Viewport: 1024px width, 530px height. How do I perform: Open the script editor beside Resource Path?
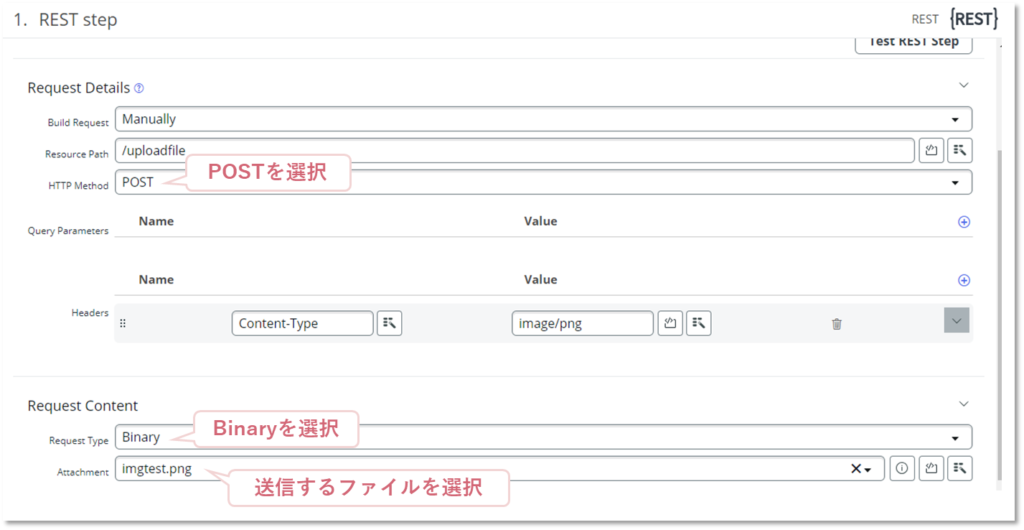coord(931,151)
